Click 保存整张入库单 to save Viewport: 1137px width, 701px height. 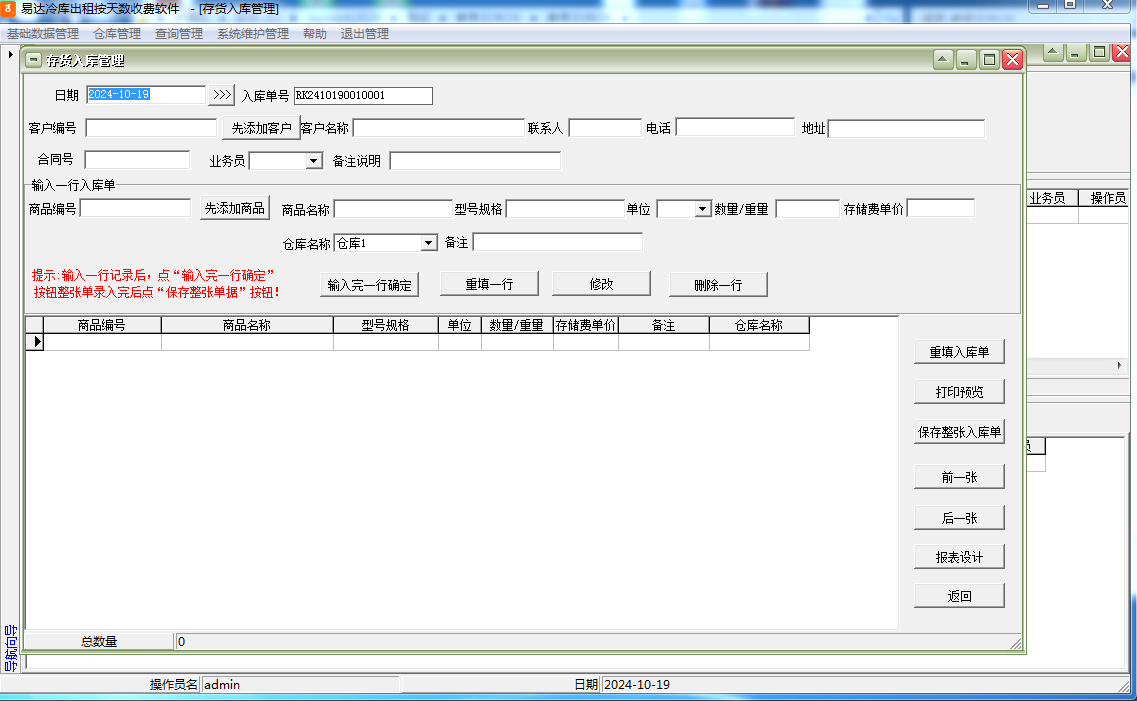[959, 431]
